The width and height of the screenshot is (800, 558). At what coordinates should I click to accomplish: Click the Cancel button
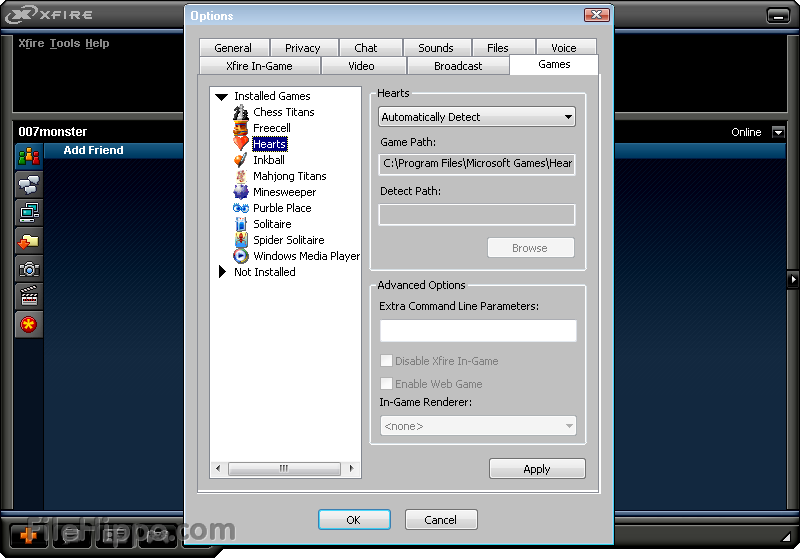coord(441,520)
